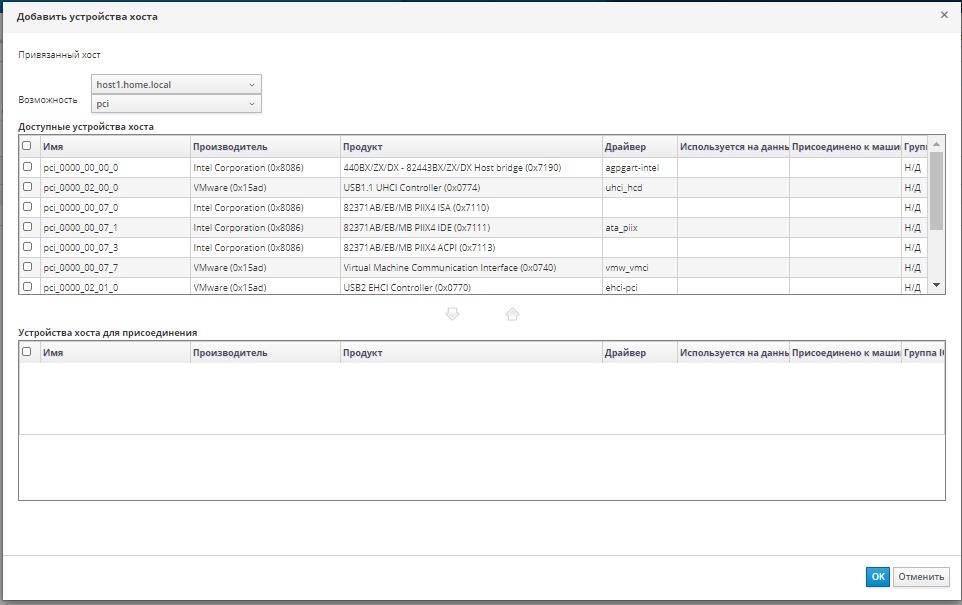
Task: Close the add host devices dialog
Action: tap(944, 15)
